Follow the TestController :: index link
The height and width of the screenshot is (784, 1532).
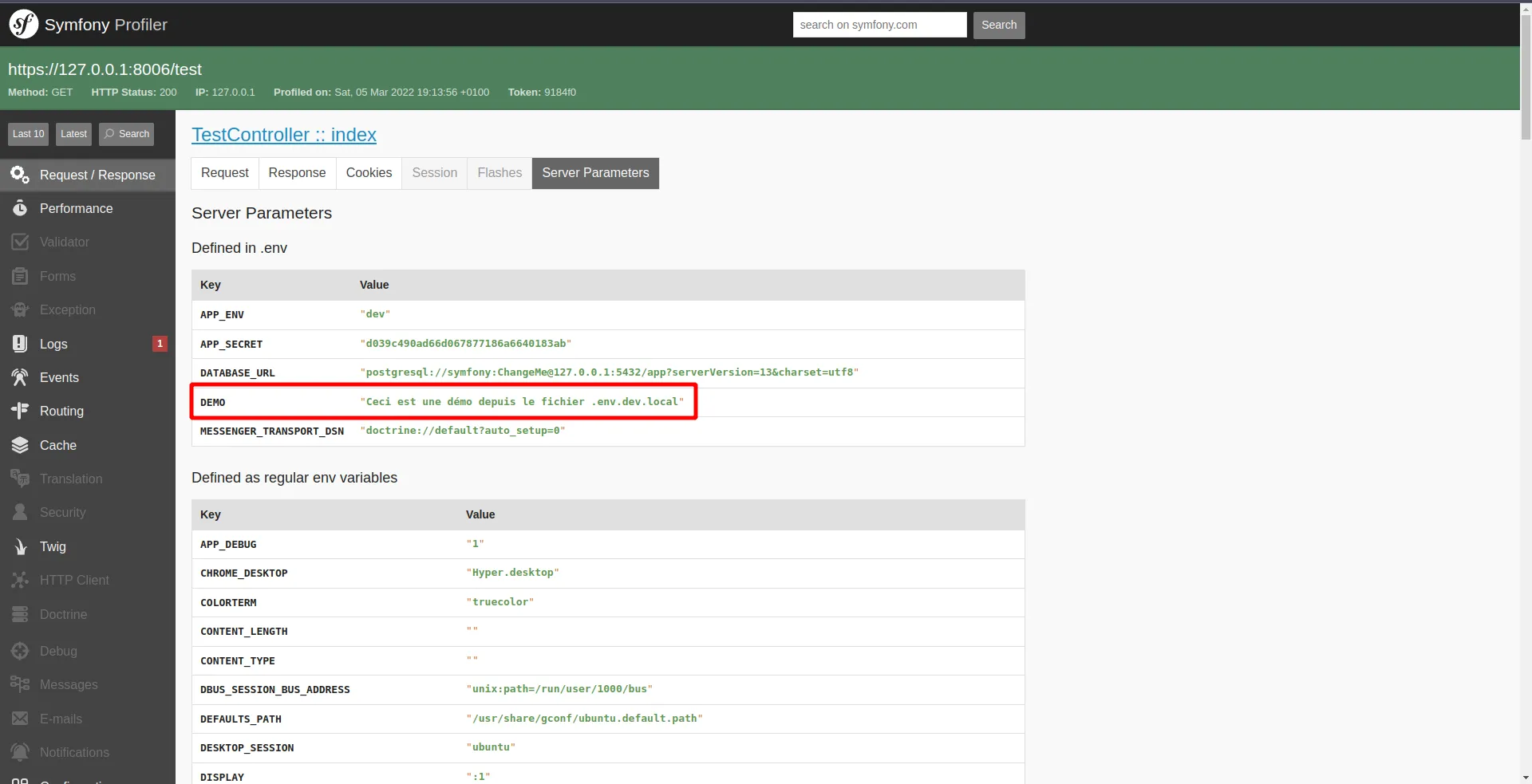(283, 135)
